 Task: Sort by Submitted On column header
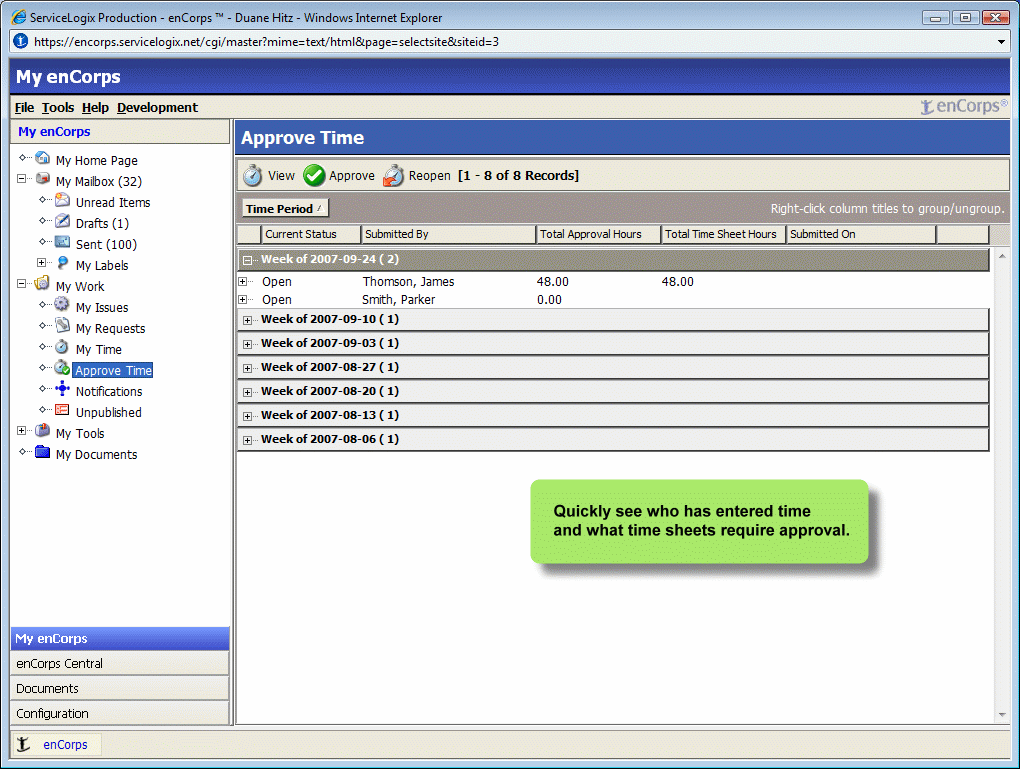pos(861,234)
